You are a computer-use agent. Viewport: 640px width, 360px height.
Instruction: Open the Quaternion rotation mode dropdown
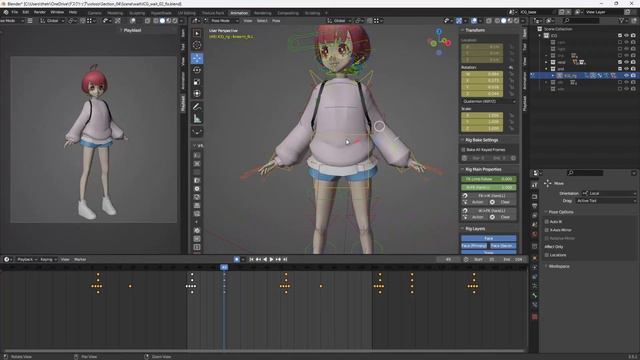coord(489,101)
